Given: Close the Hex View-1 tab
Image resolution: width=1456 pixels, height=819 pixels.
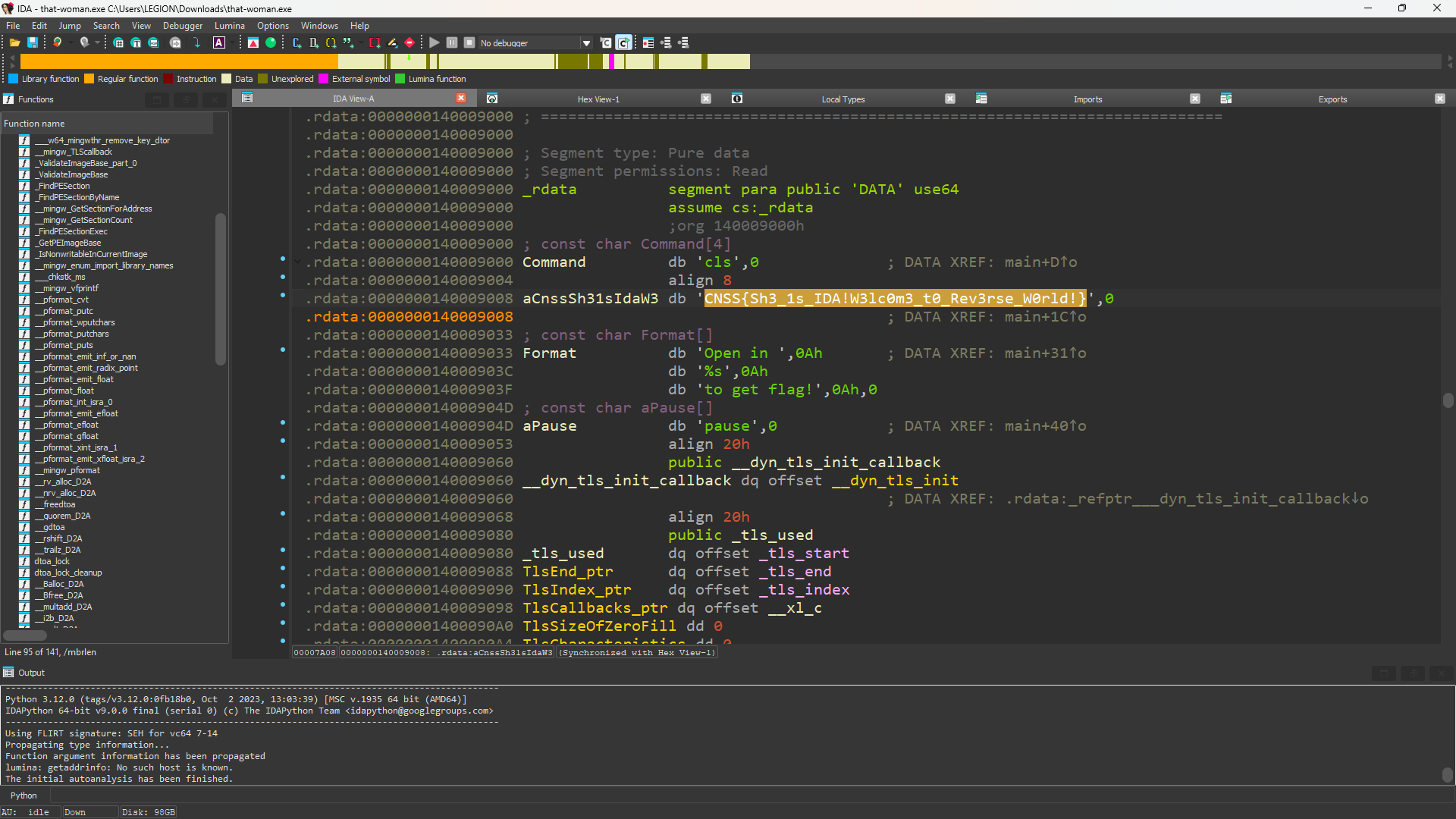Looking at the screenshot, I should [x=706, y=99].
